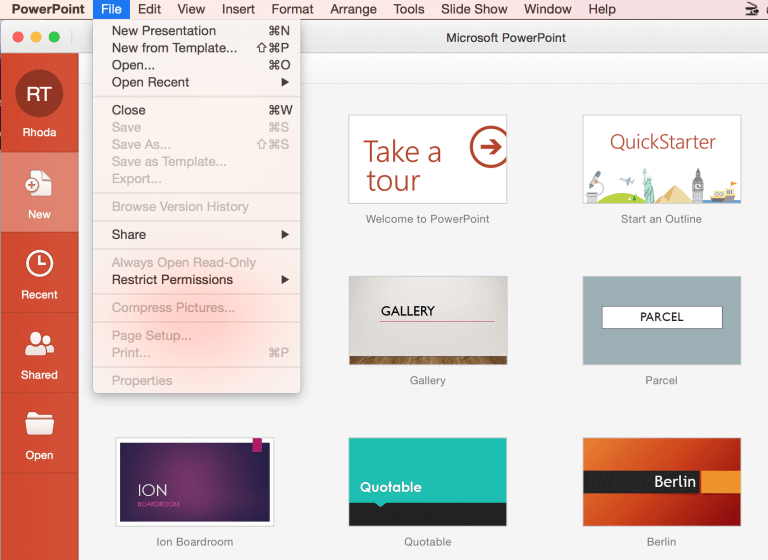Select Close from the File menu
This screenshot has width=768, height=560.
coord(196,110)
